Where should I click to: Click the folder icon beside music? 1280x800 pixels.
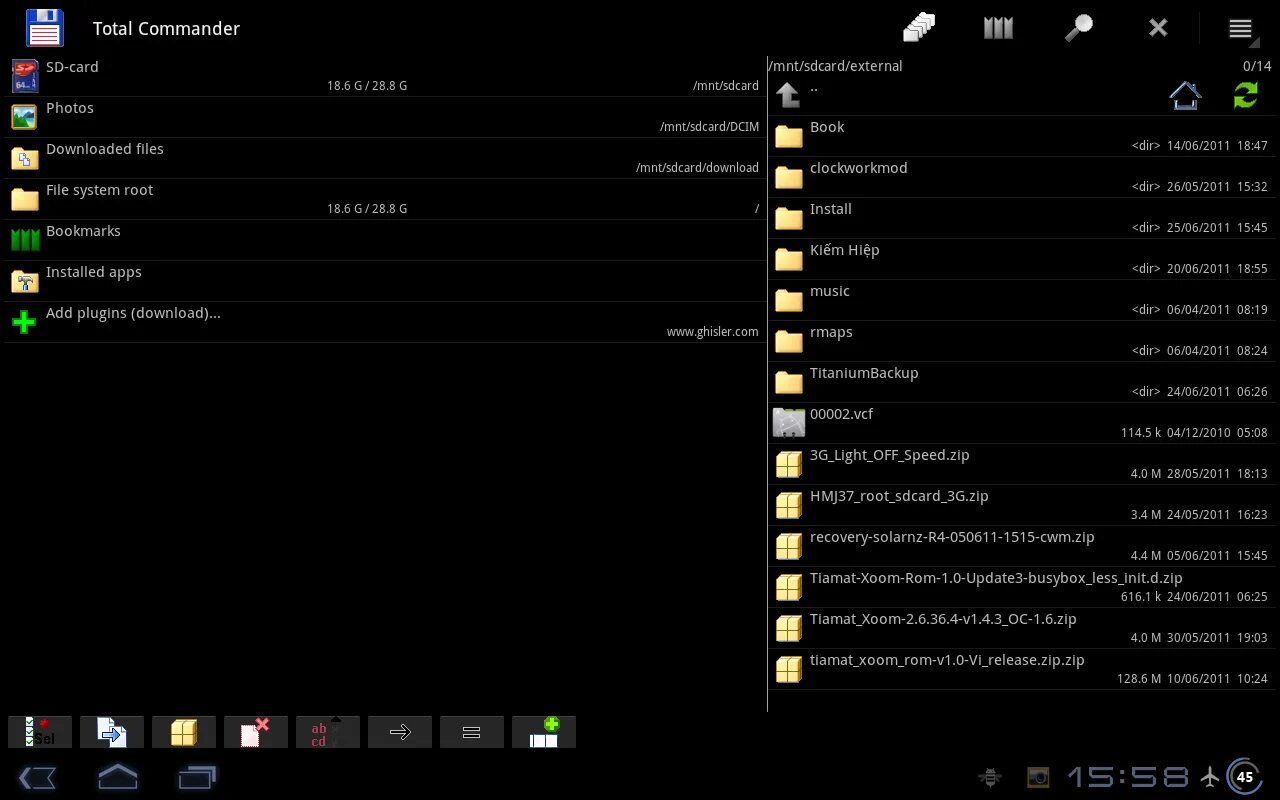pos(789,300)
